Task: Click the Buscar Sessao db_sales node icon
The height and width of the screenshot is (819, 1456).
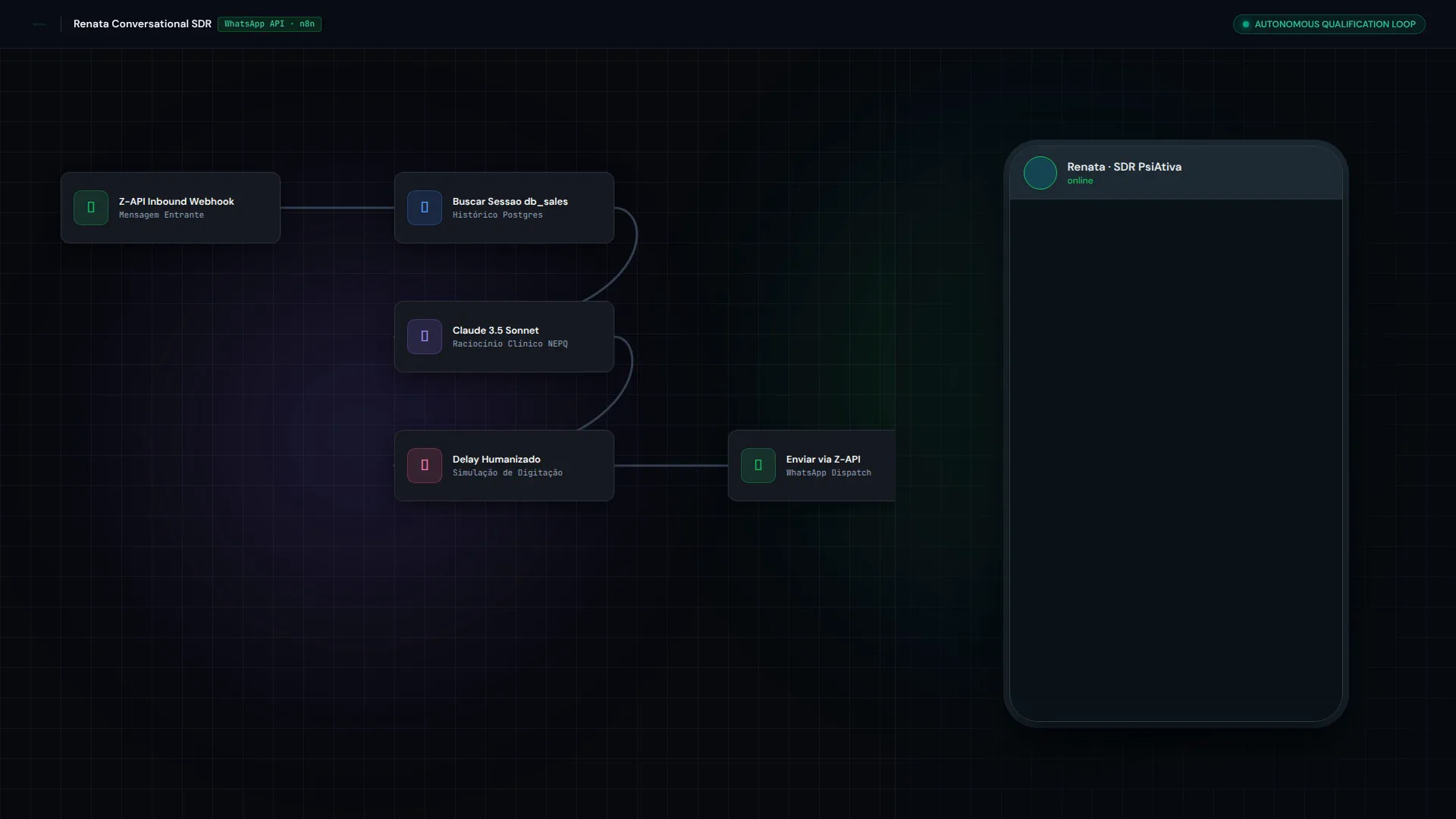Action: click(x=425, y=208)
